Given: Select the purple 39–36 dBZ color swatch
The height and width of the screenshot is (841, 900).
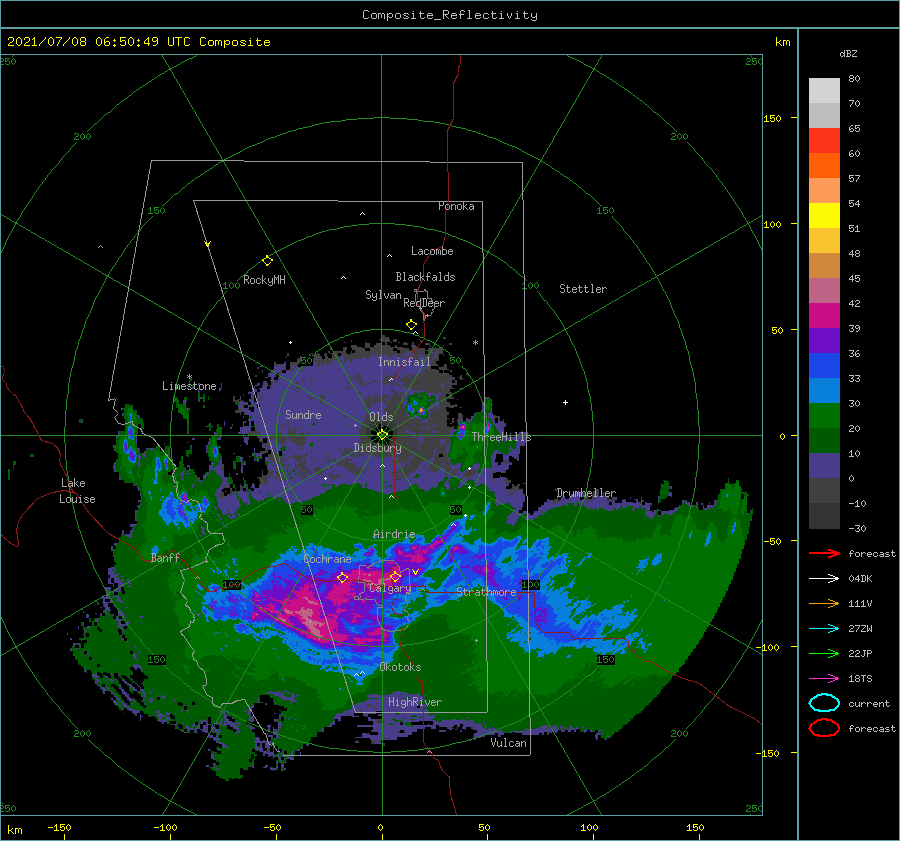Looking at the screenshot, I should coord(824,340).
